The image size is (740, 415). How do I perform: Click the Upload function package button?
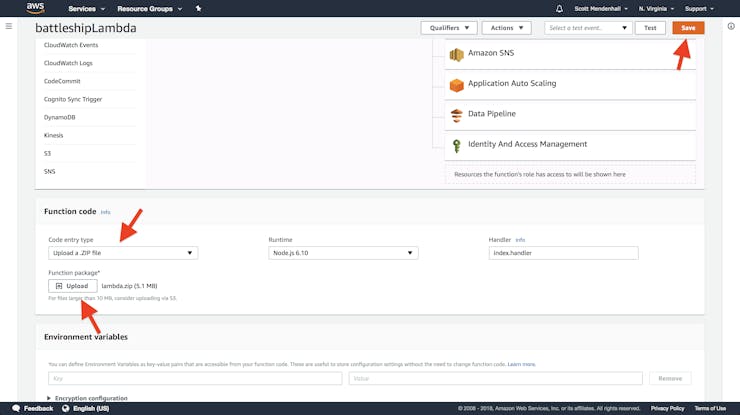pyautogui.click(x=73, y=286)
